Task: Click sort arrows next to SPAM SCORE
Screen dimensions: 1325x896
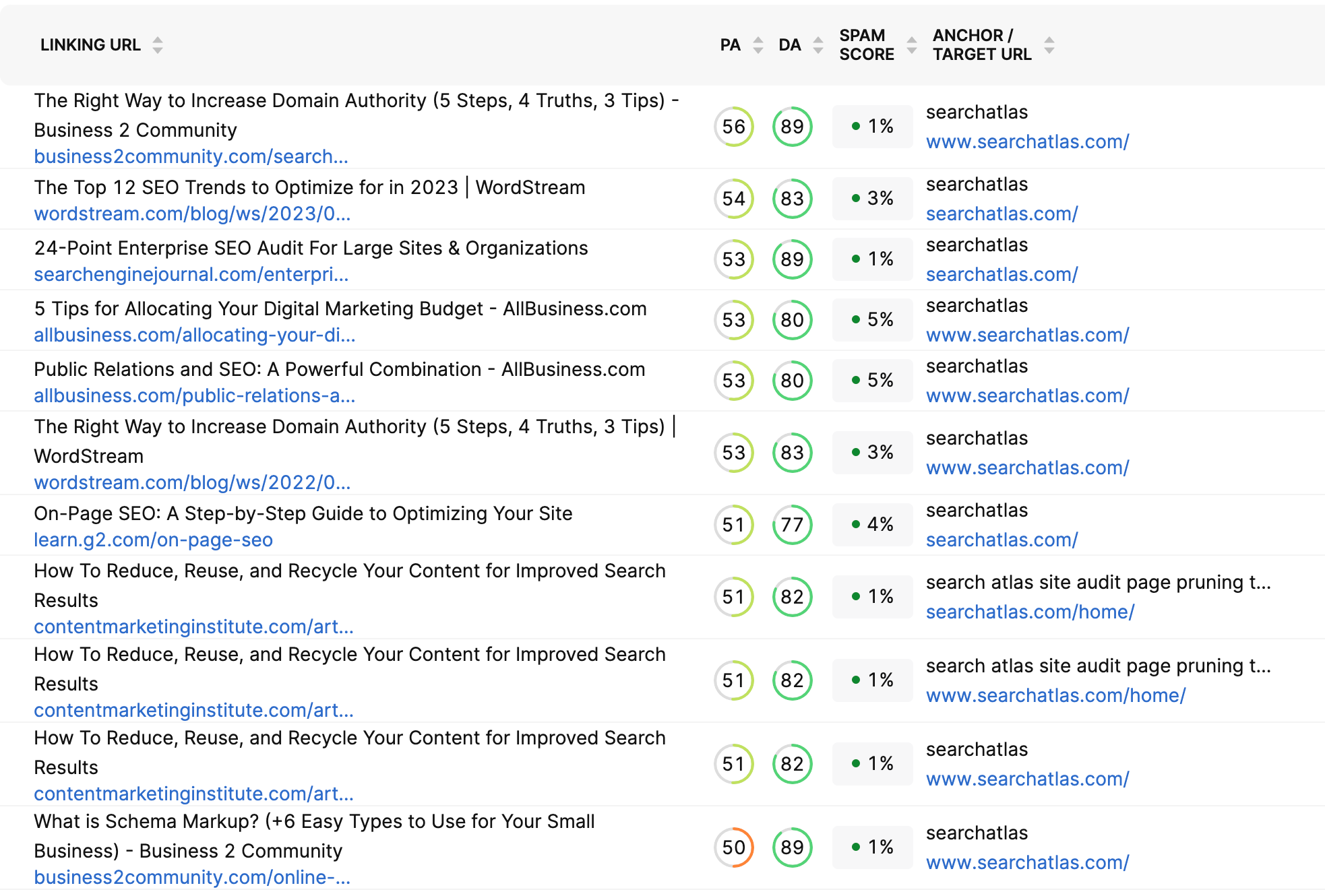Action: coord(911,44)
